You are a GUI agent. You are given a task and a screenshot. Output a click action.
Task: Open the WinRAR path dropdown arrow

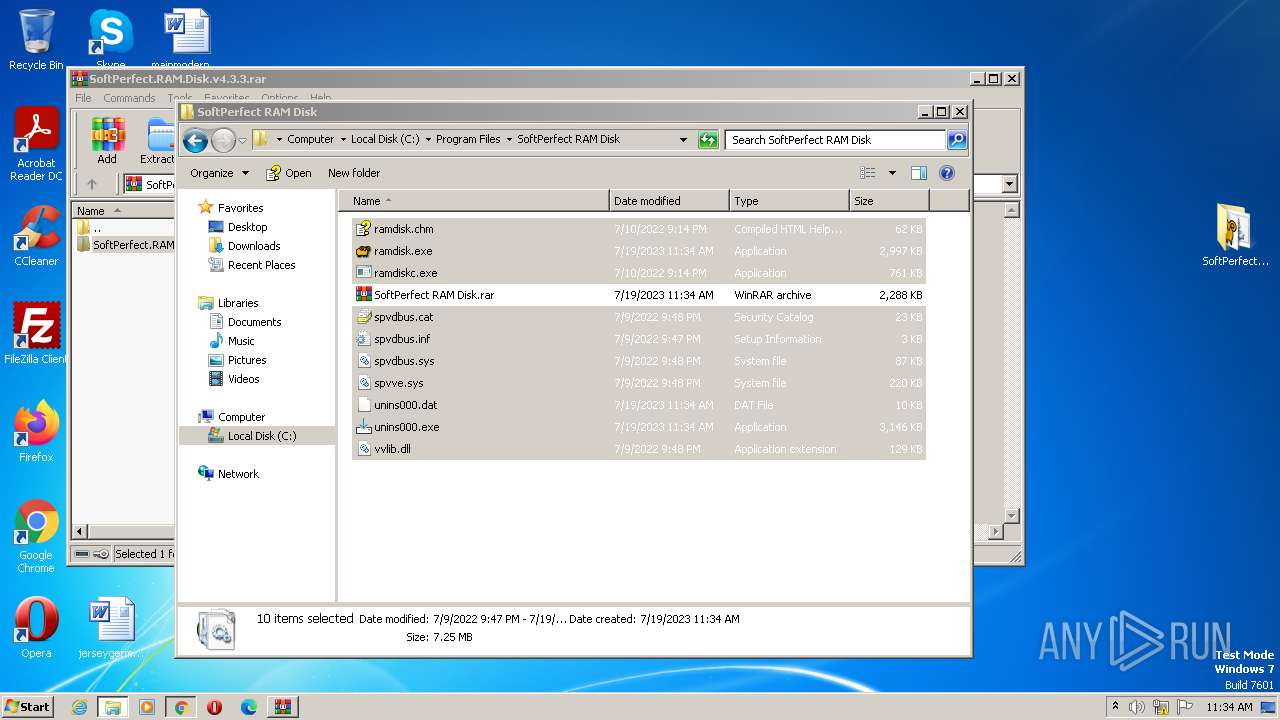1009,184
